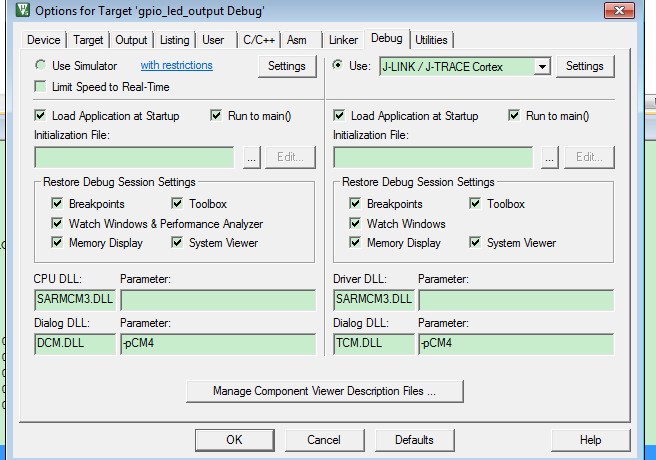Screen dimensions: 656x460
Task: Click the J-LINK side Edit... button
Action: [589, 157]
